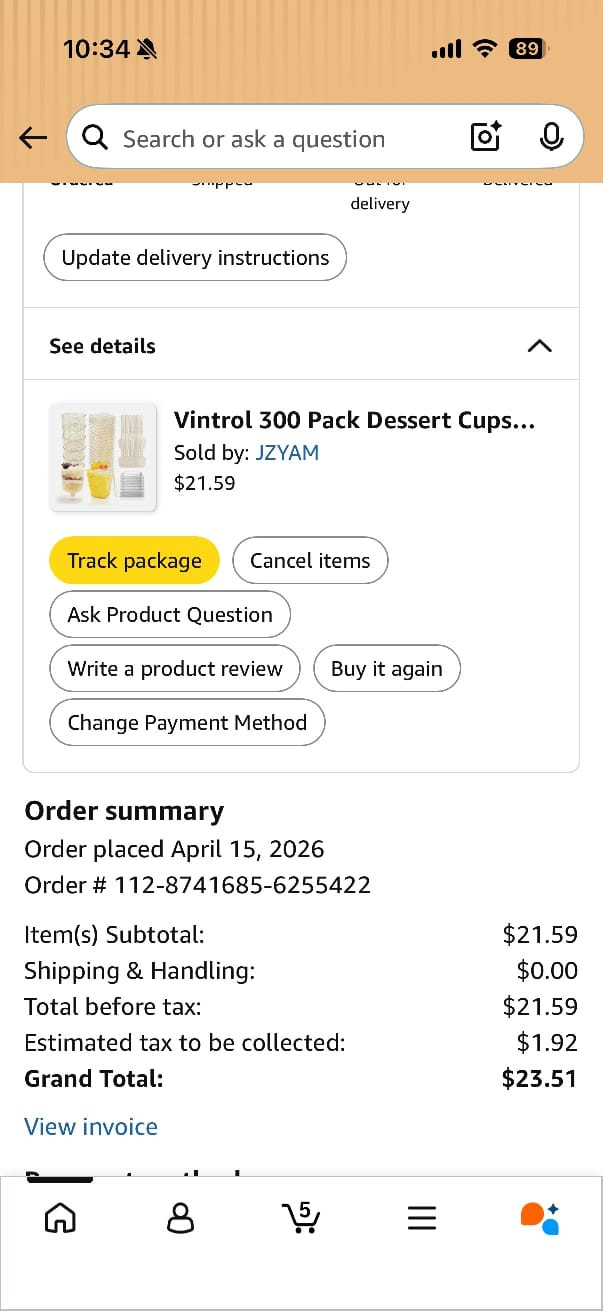Tap the Cancel items button
Image resolution: width=603 pixels, height=1311 pixels.
click(310, 561)
